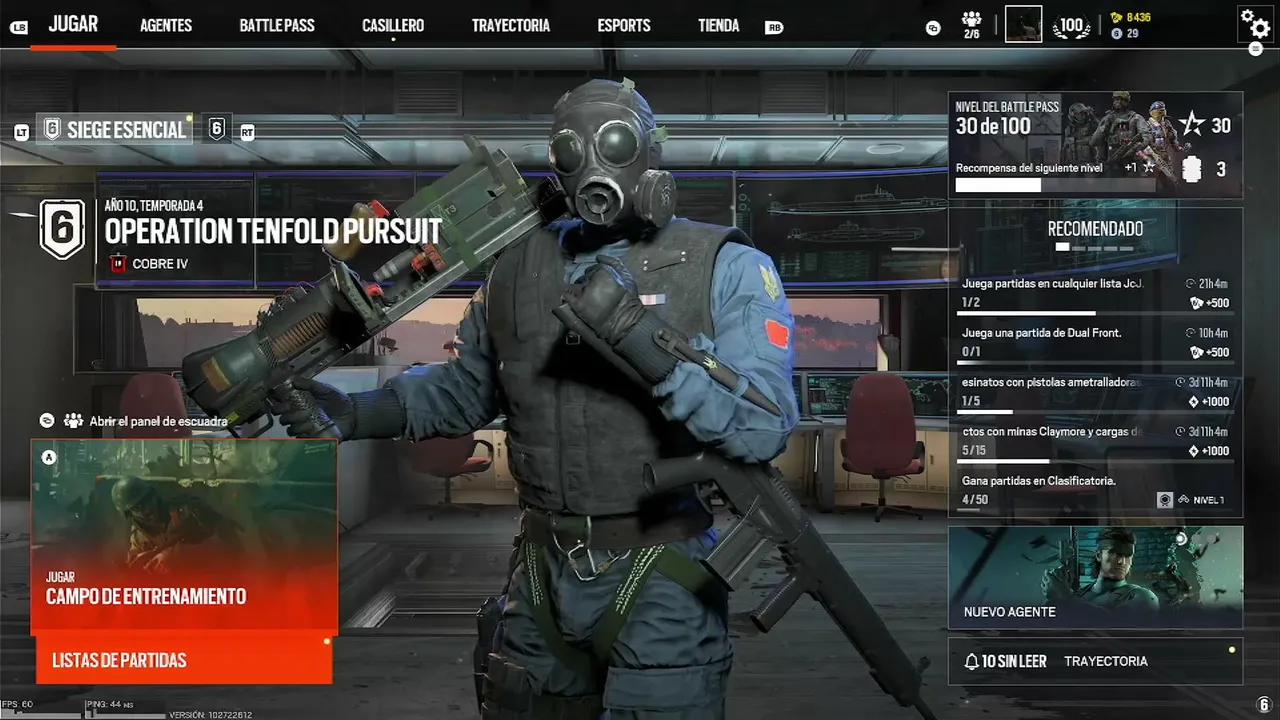Screen dimensions: 1280x720
Task: Click the +500 reward on Dual Front row
Action: 1209,352
